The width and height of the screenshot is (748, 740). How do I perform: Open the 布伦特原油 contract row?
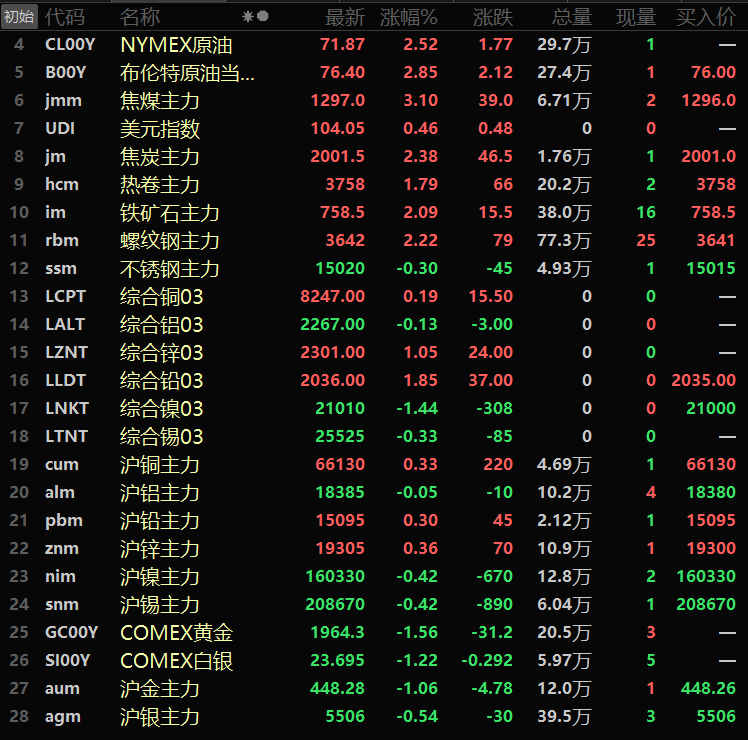(x=187, y=73)
